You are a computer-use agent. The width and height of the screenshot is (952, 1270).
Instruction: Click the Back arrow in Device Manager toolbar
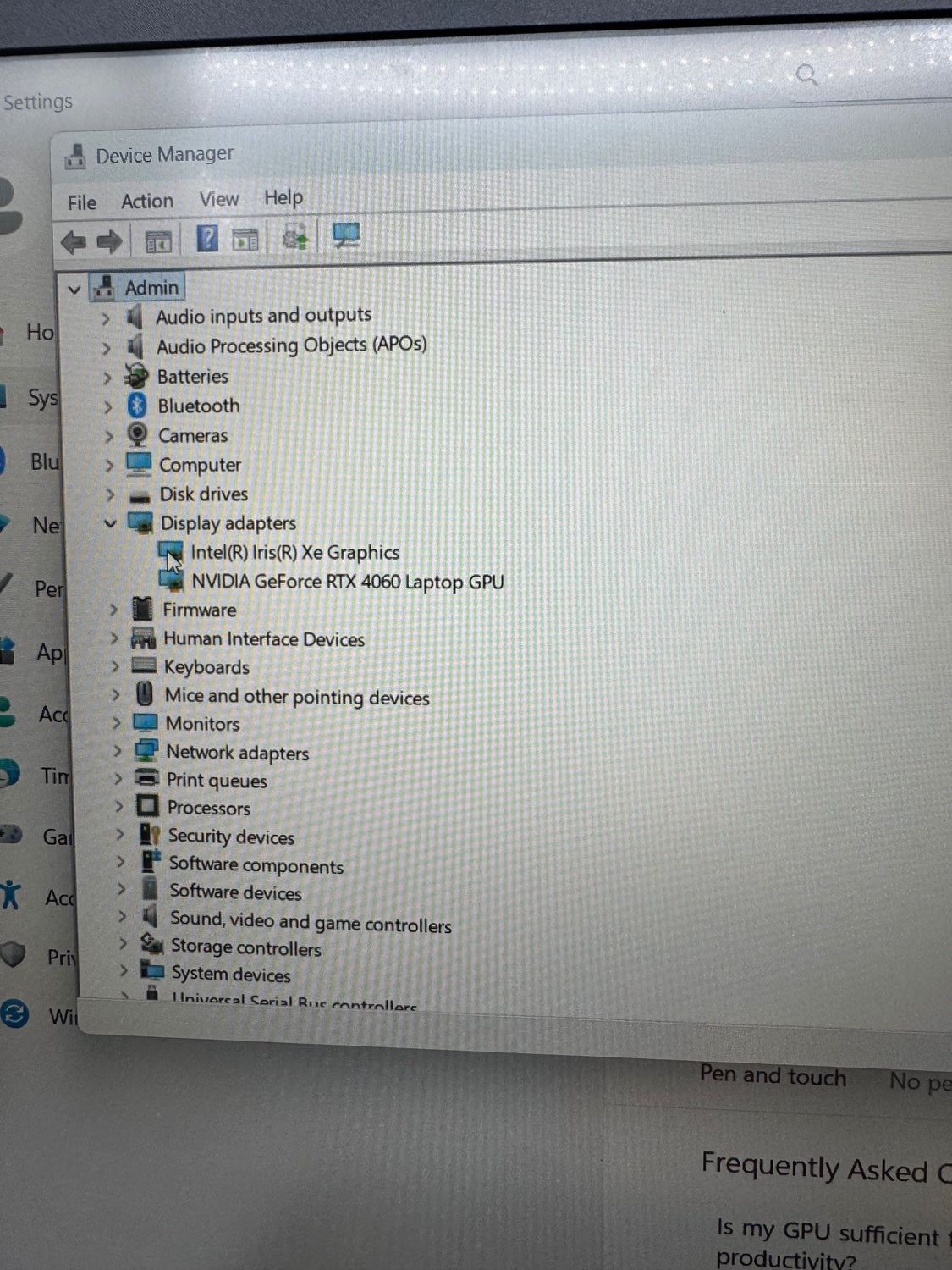coord(74,242)
